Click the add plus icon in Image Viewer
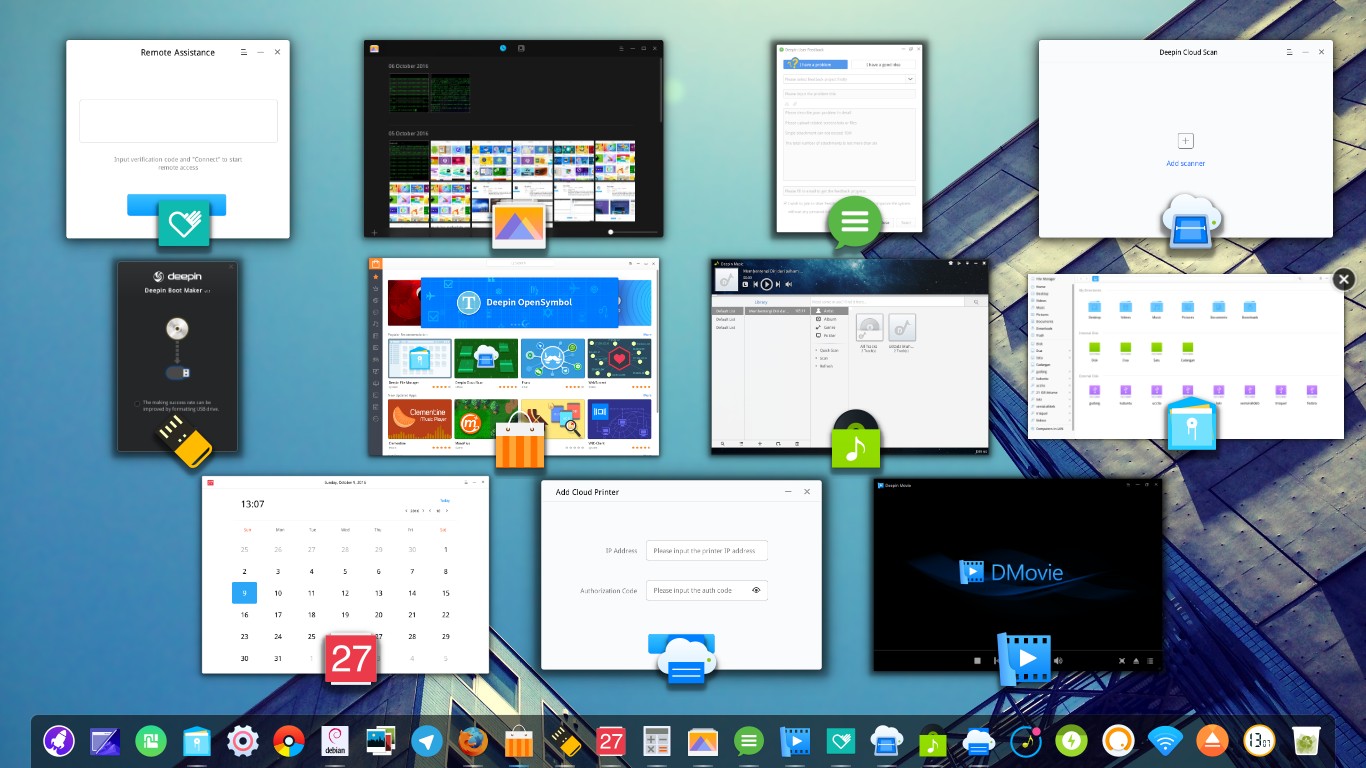Screen dimensions: 1366x768 click(374, 232)
